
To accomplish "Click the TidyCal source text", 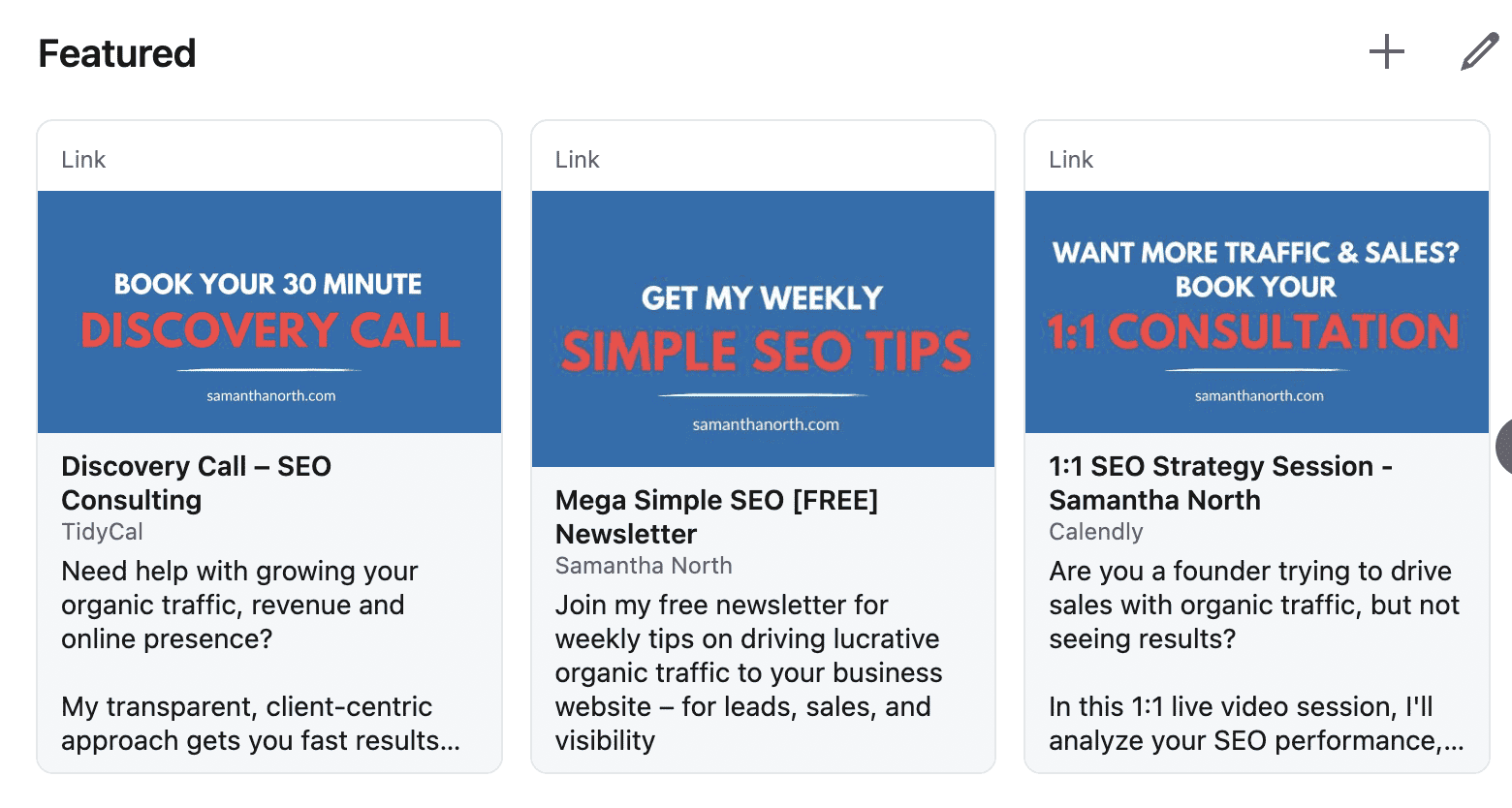I will [102, 531].
